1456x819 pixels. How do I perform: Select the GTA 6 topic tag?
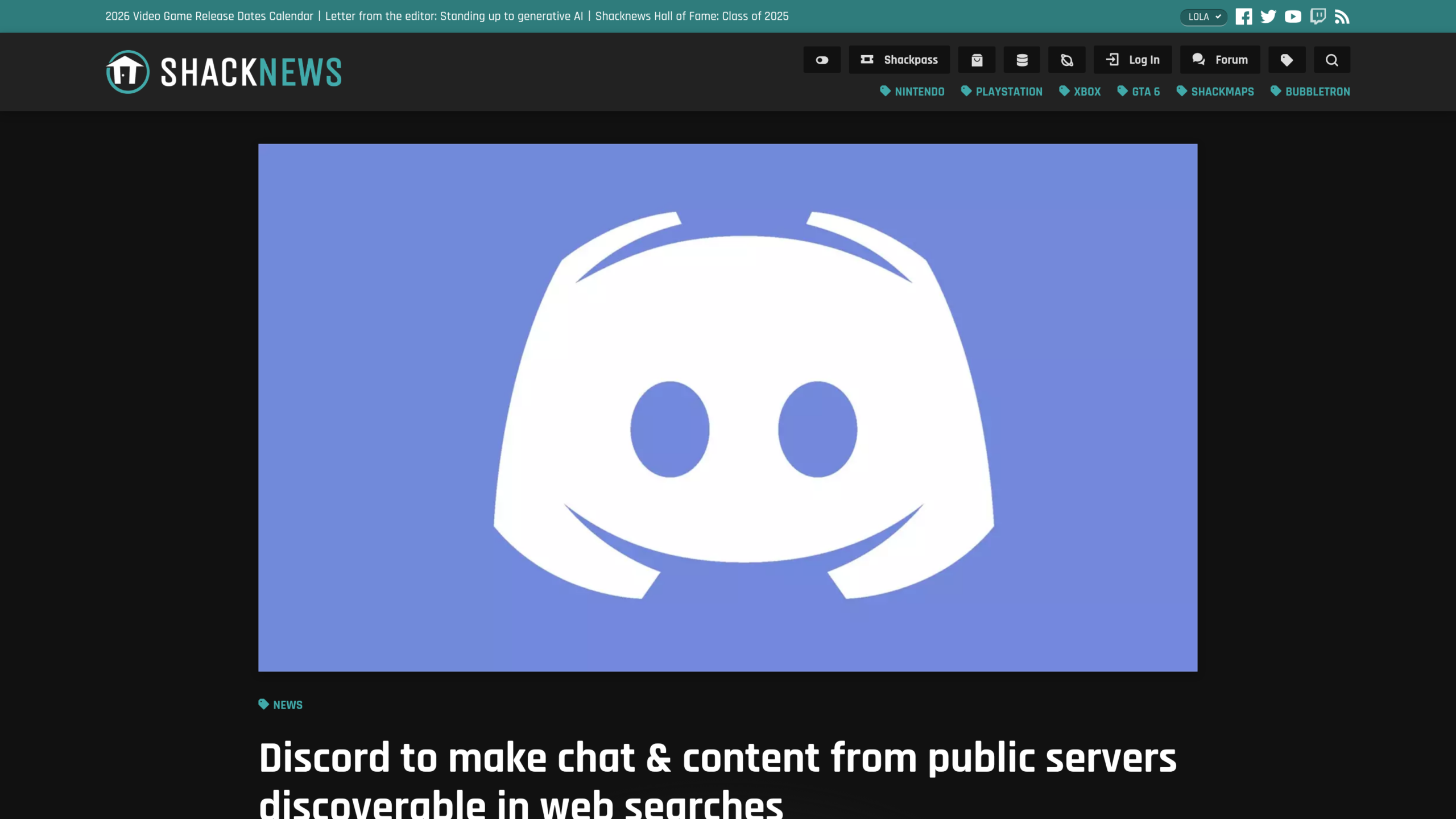point(1139,92)
